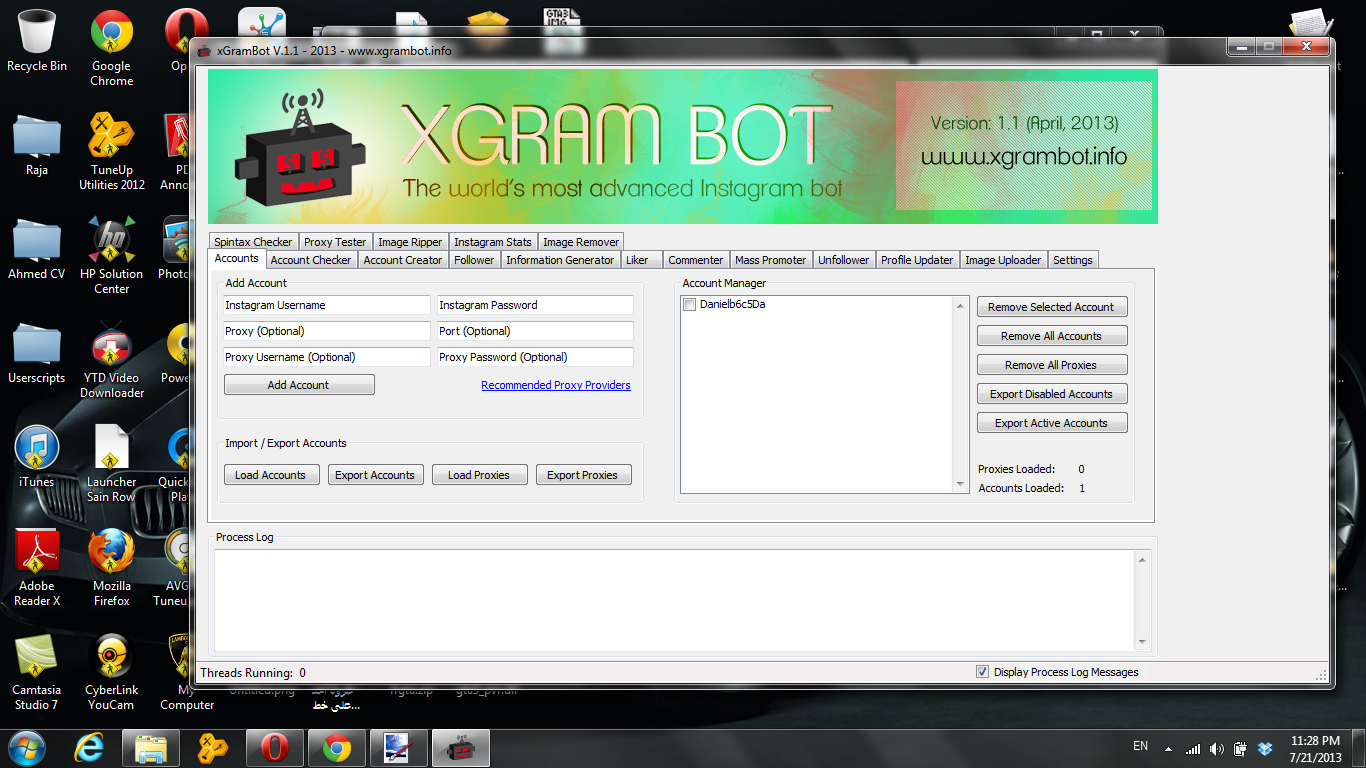The image size is (1366, 768).
Task: Click xGramBot robot icon in taskbar
Action: coord(460,748)
